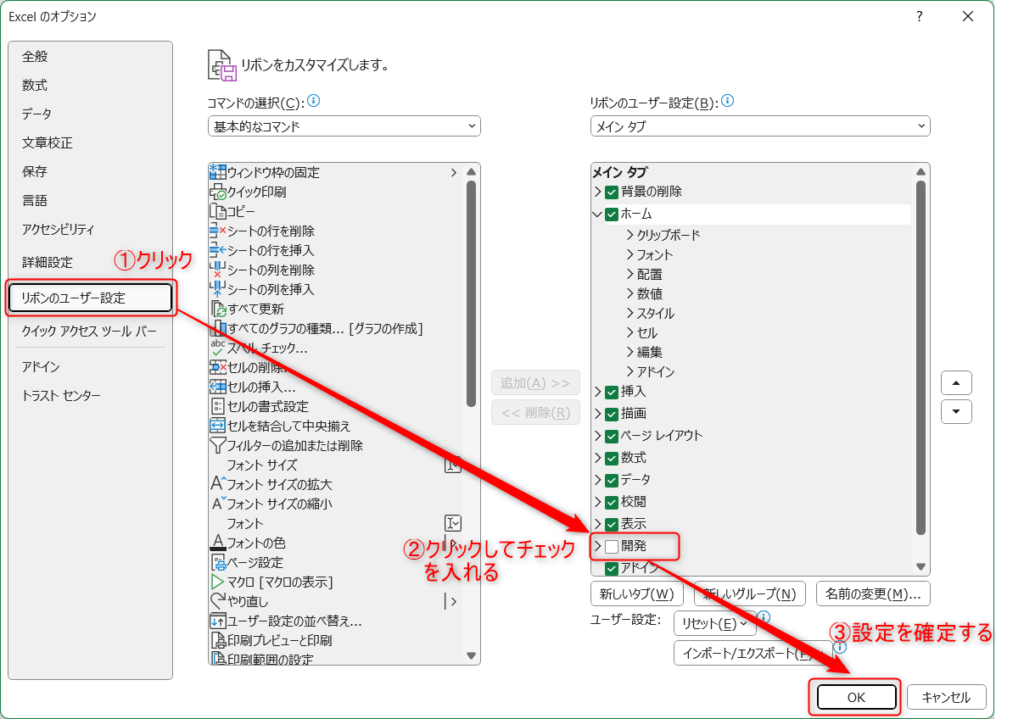Image resolution: width=1024 pixels, height=719 pixels.
Task: Expand the 表示 tree node
Action: pos(598,524)
